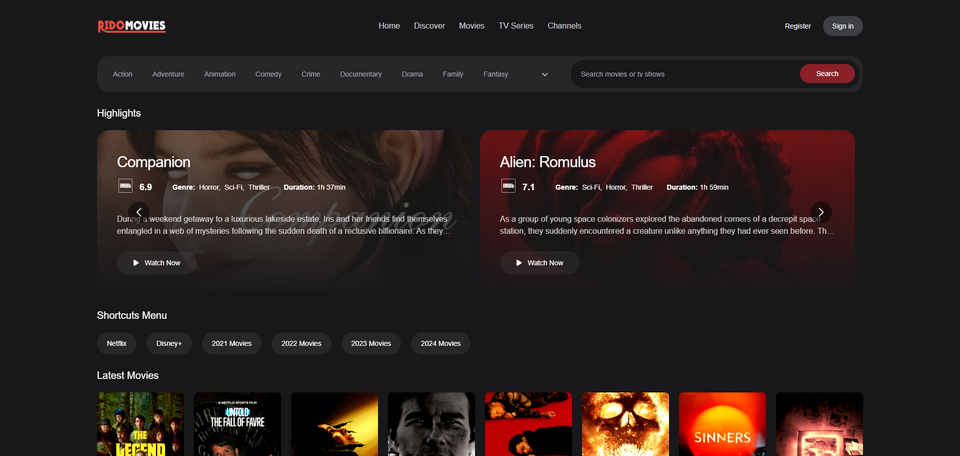This screenshot has width=960, height=456.
Task: Click Companion's Thriller genre tag
Action: pos(259,187)
